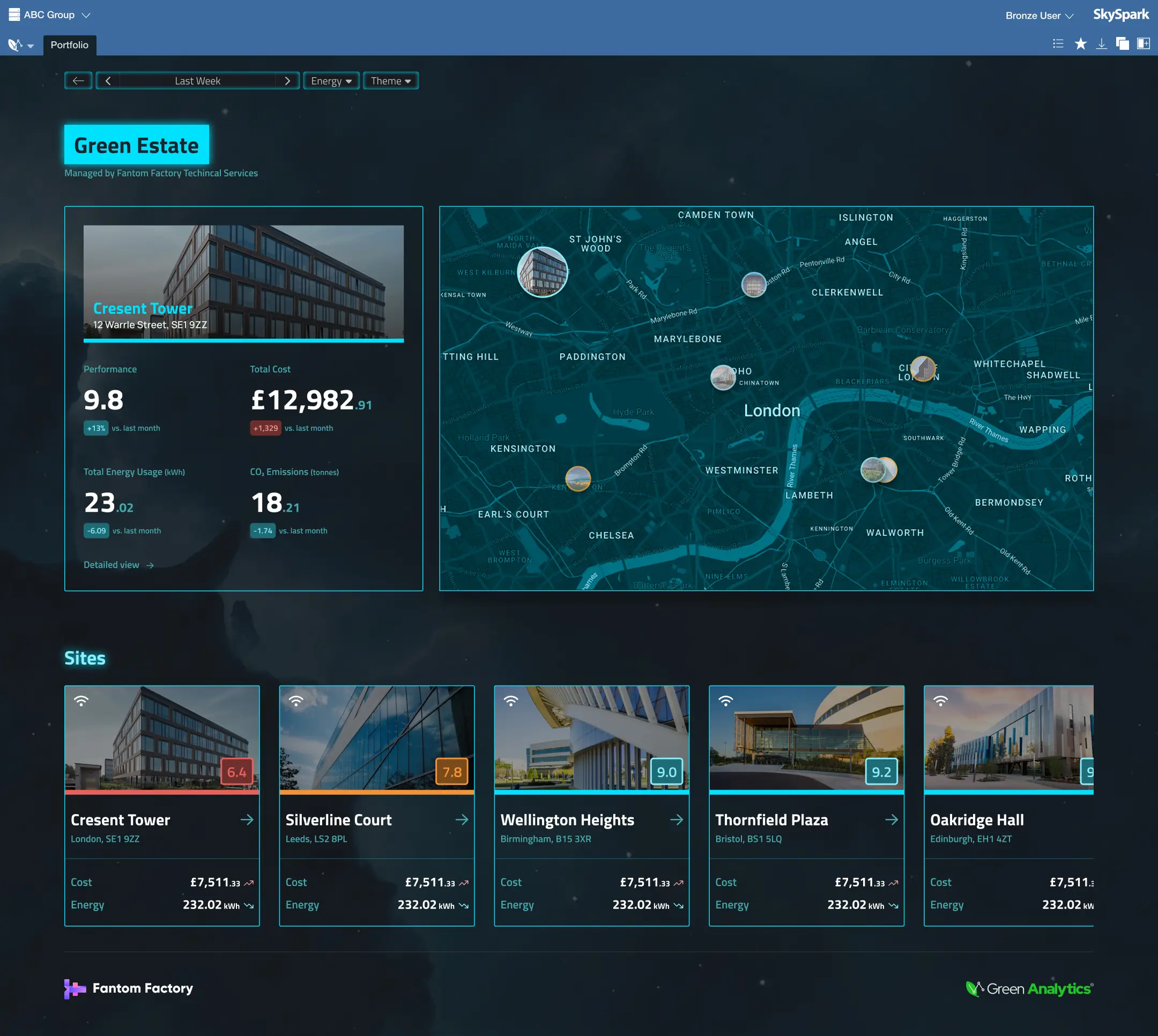Toggle the wifi indicator on Thornfield Plaza
The width and height of the screenshot is (1158, 1036).
726,700
